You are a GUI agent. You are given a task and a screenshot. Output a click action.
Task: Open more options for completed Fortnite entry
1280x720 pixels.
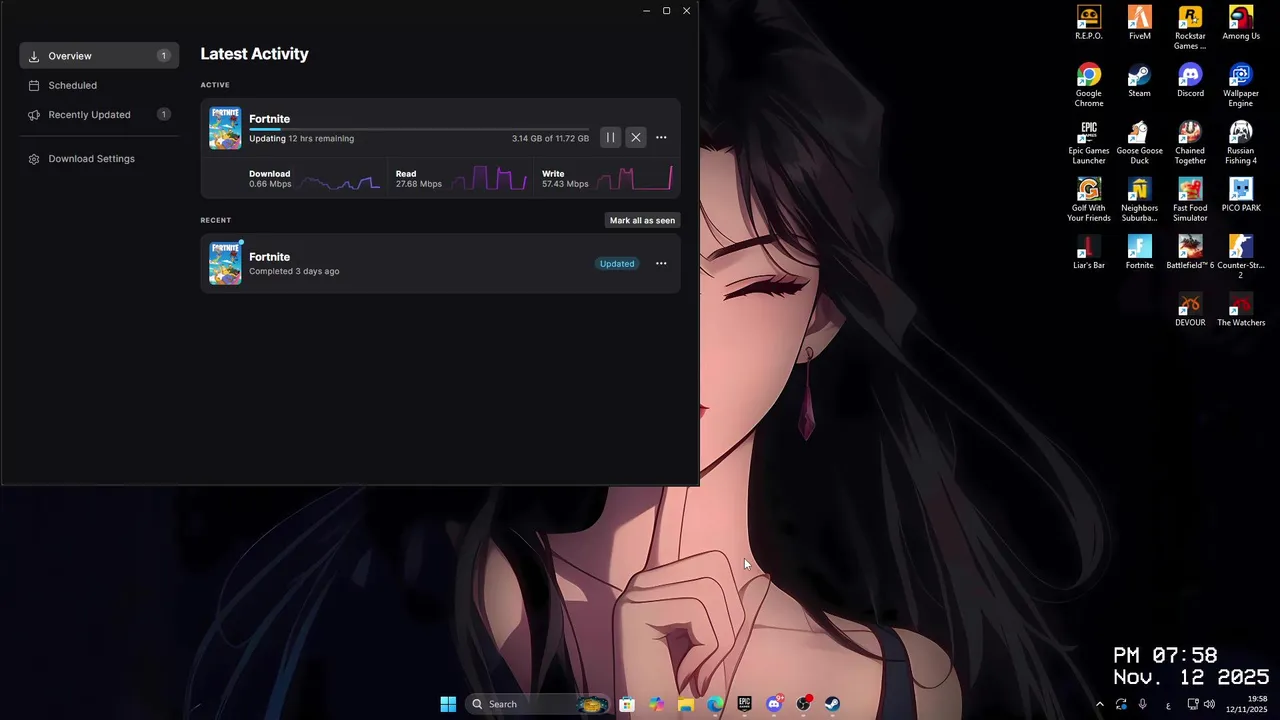pos(661,264)
